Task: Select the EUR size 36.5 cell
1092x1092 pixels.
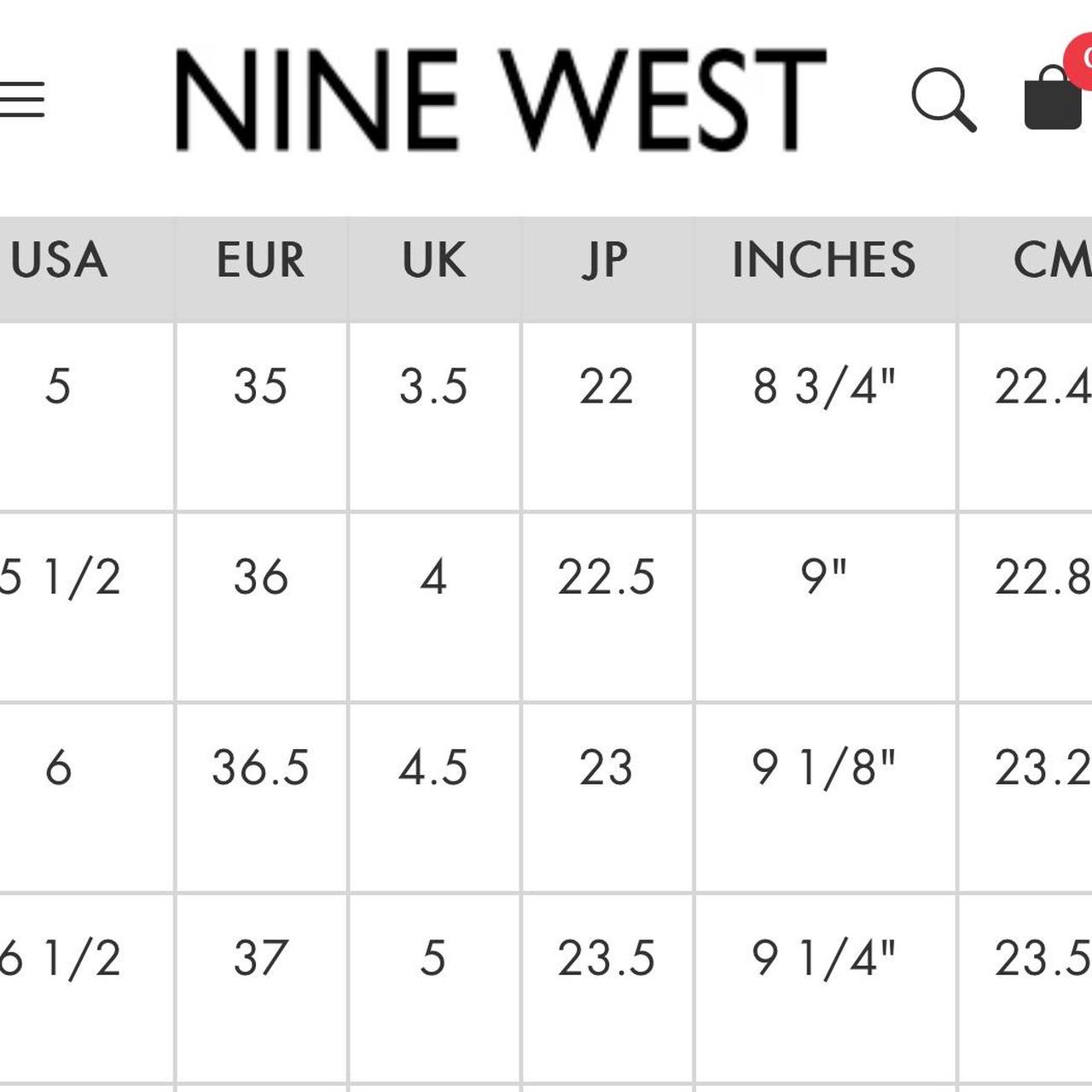Action: click(x=260, y=768)
